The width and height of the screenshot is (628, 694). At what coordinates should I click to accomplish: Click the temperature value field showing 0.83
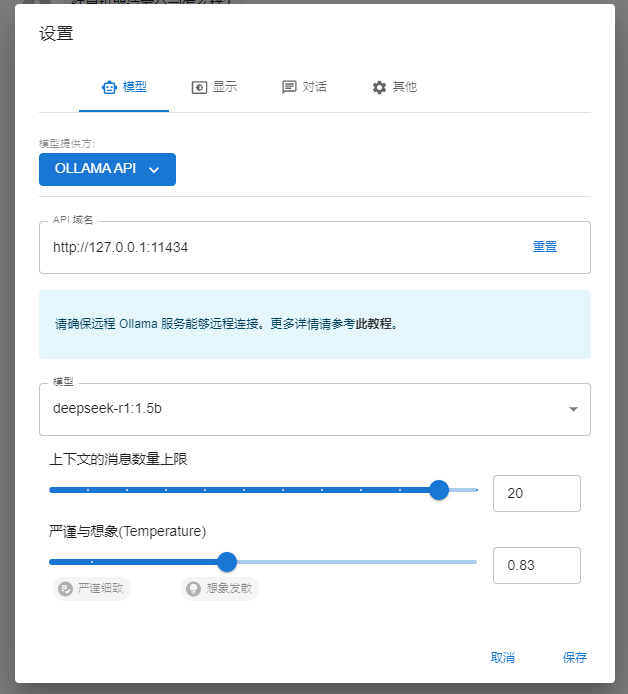point(537,566)
